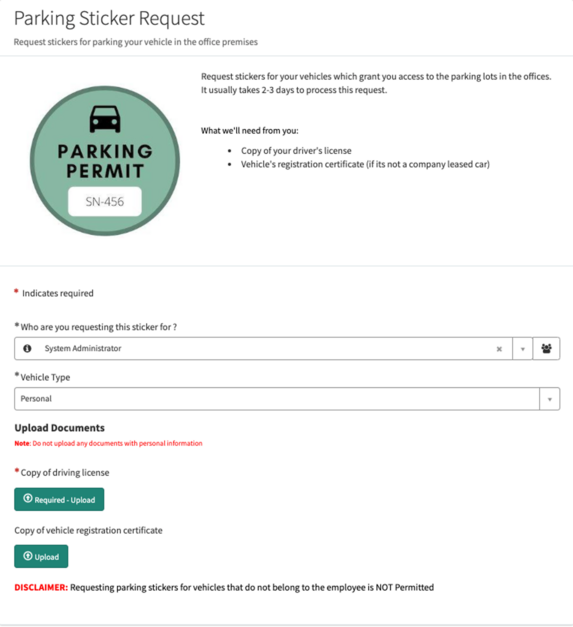Click the SN-456 plate on the sticker

pos(105,201)
